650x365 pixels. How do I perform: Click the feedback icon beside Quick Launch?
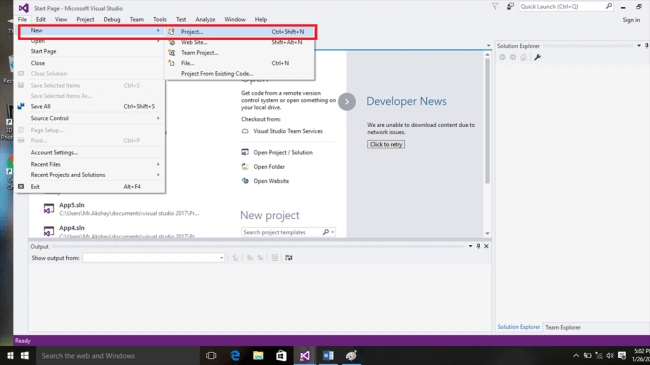pyautogui.click(x=510, y=6)
